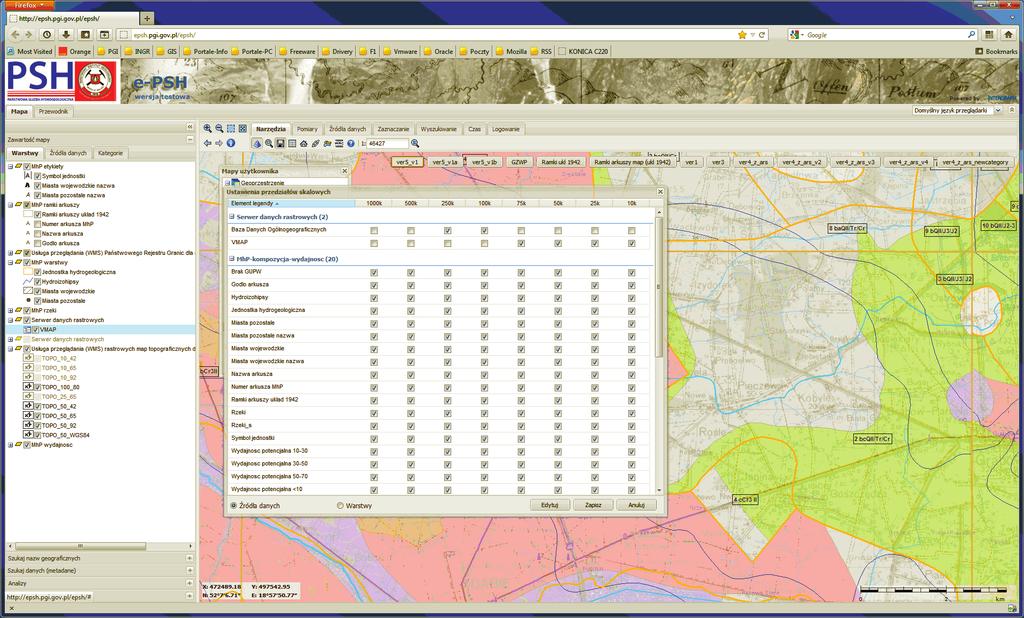Click Firefox back arrow button
1024x618 pixels.
(16, 35)
